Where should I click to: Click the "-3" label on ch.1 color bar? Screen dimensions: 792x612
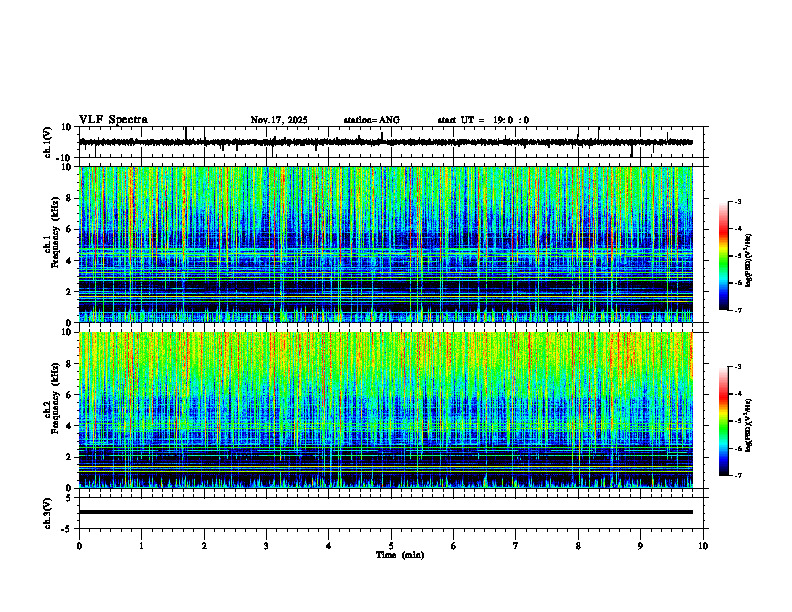coord(737,201)
